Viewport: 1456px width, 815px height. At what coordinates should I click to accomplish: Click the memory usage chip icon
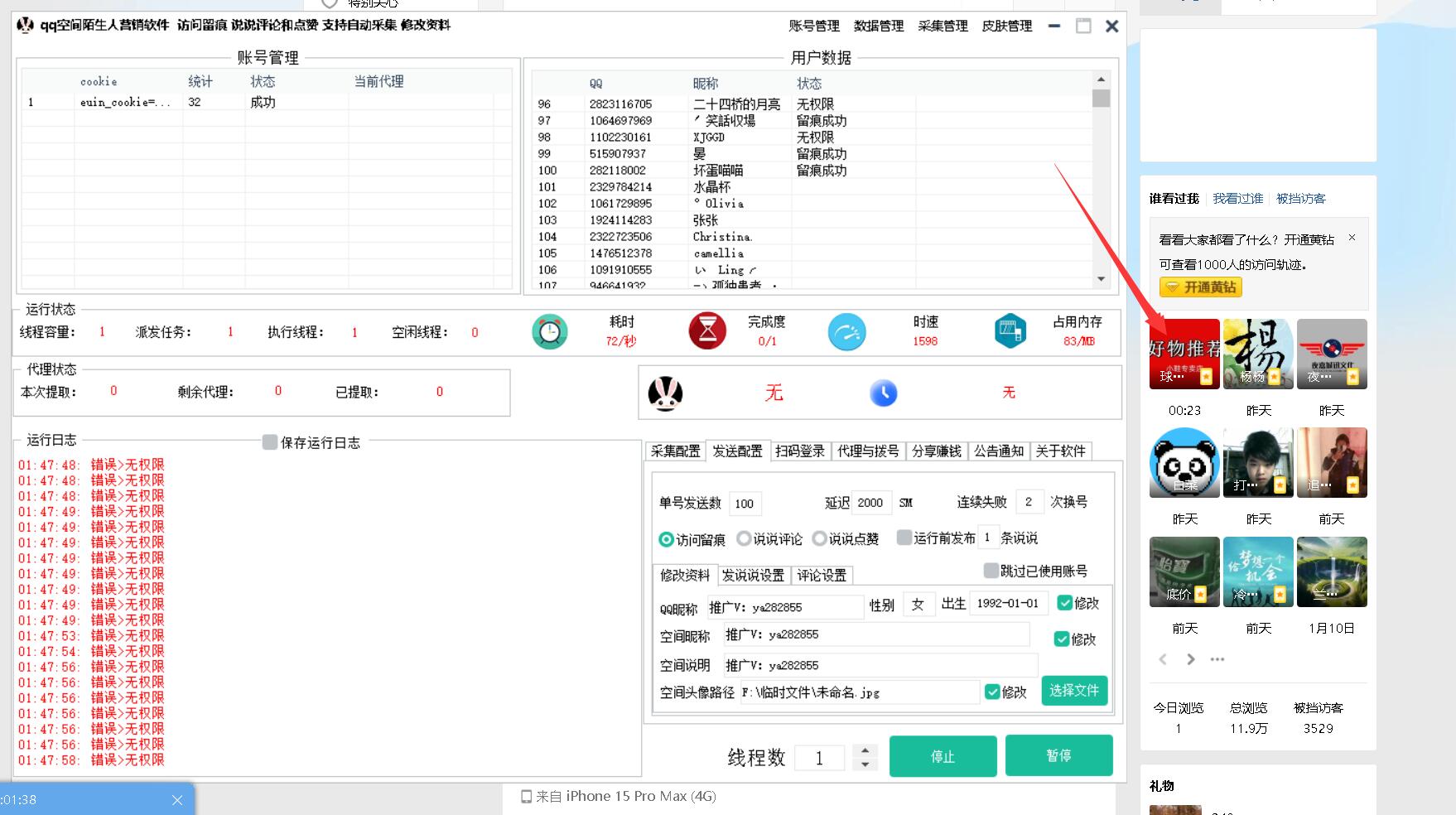point(1010,331)
